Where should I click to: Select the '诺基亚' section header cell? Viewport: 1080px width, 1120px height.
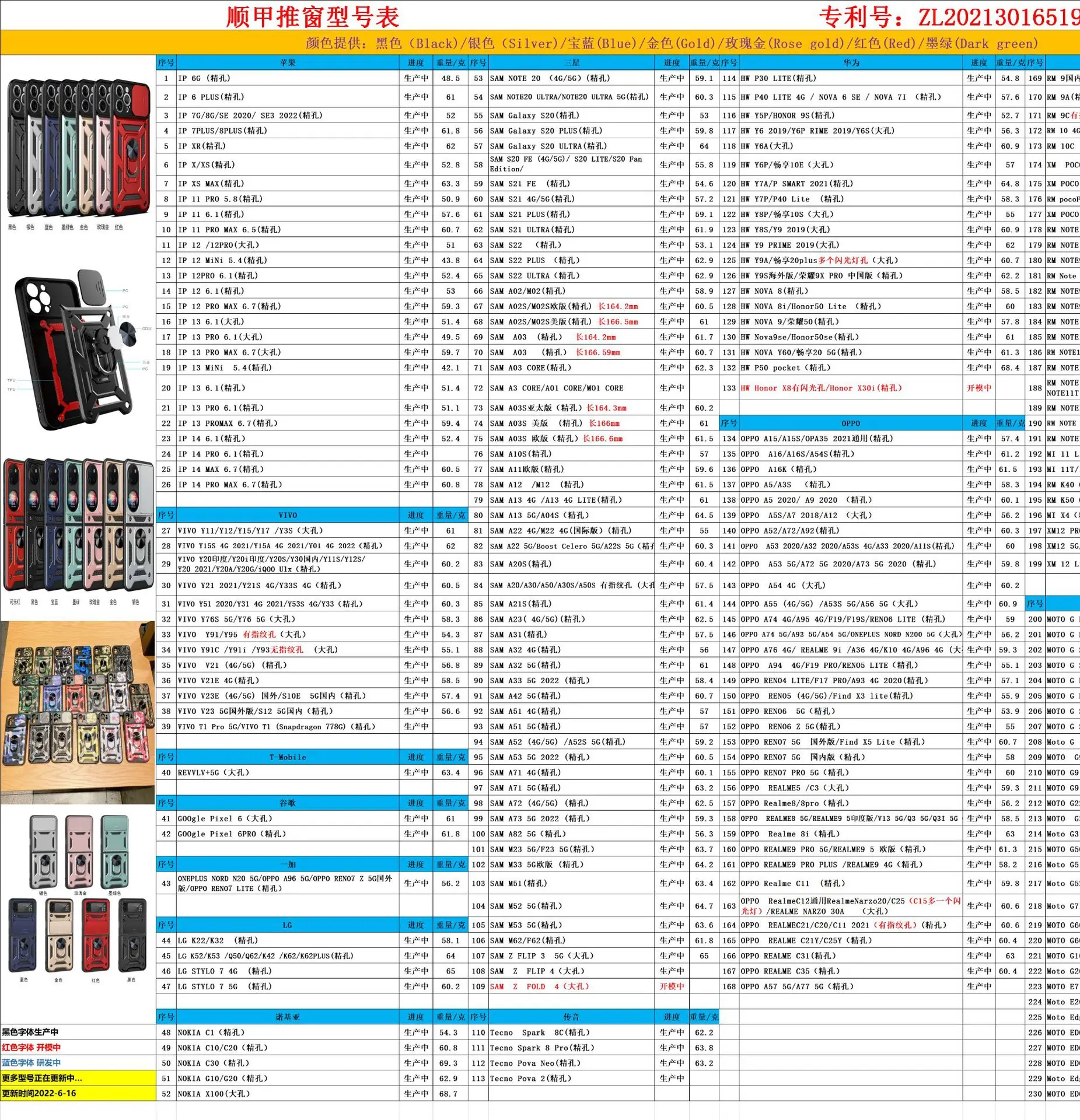click(288, 1017)
